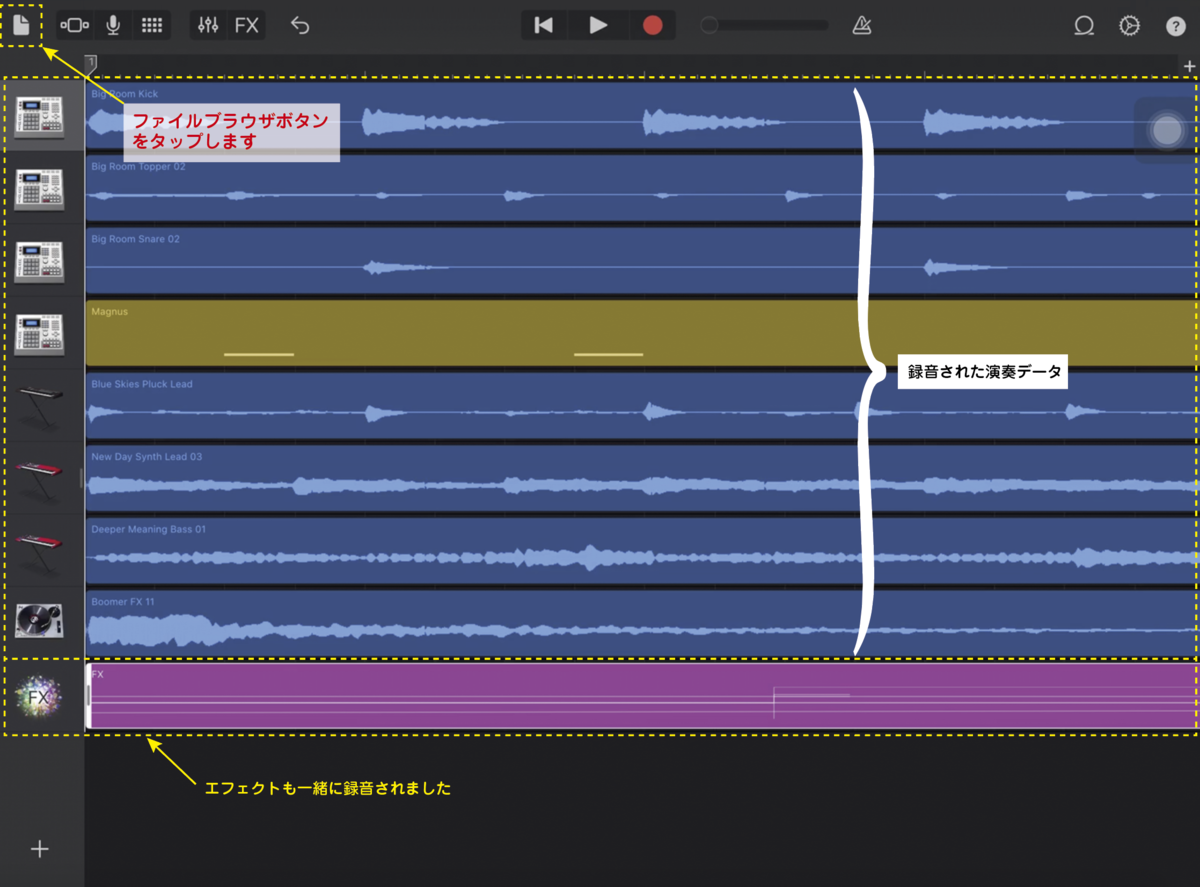
Task: Select the Big Room Snare 02 track icon
Action: click(40, 261)
